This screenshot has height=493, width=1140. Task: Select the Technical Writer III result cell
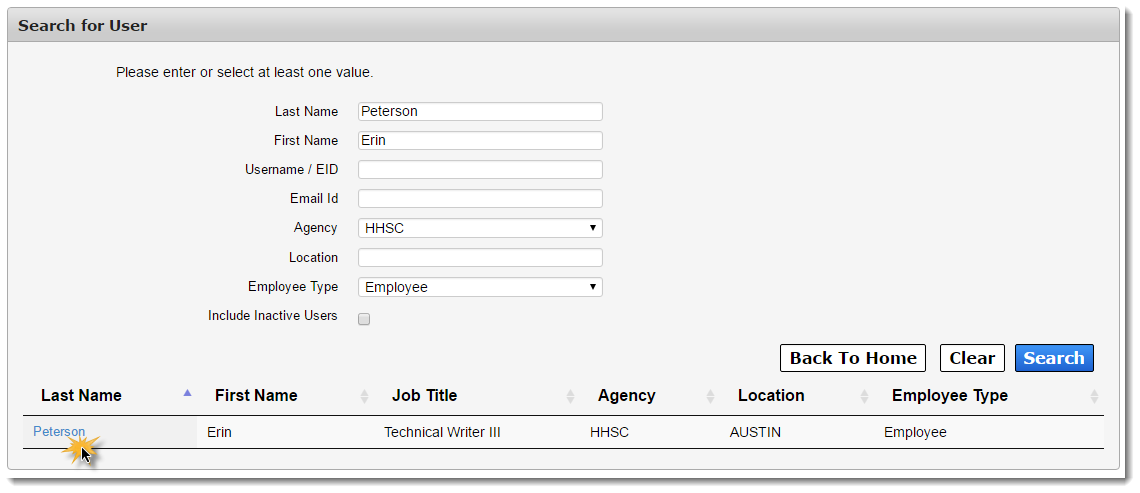[442, 433]
